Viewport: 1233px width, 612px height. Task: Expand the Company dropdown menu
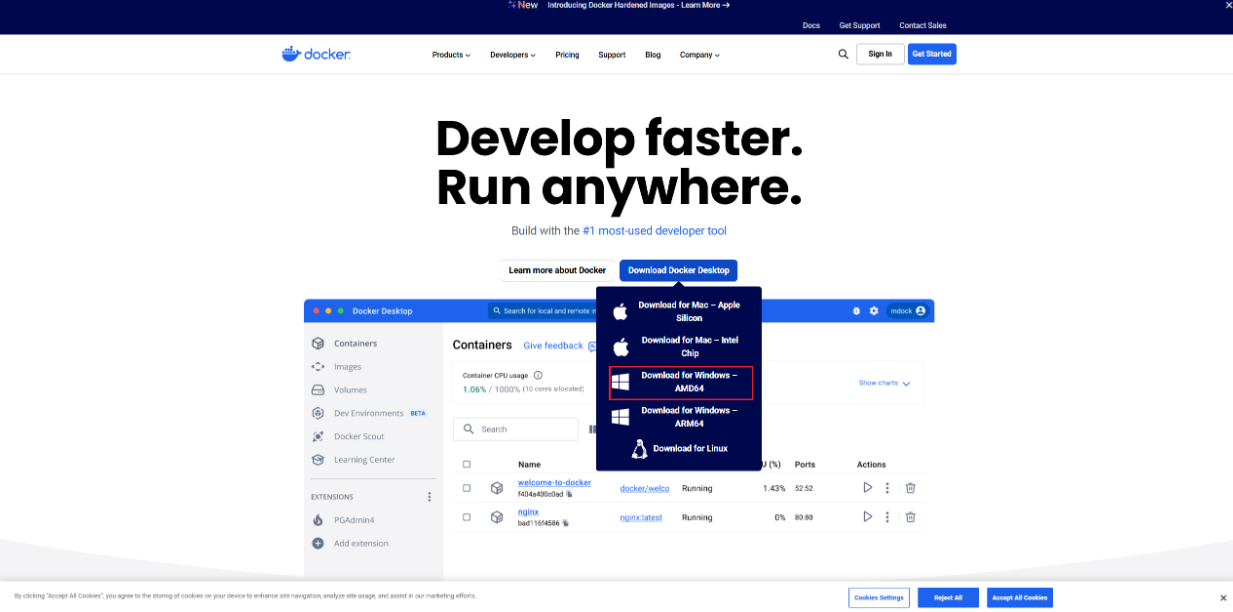tap(699, 55)
